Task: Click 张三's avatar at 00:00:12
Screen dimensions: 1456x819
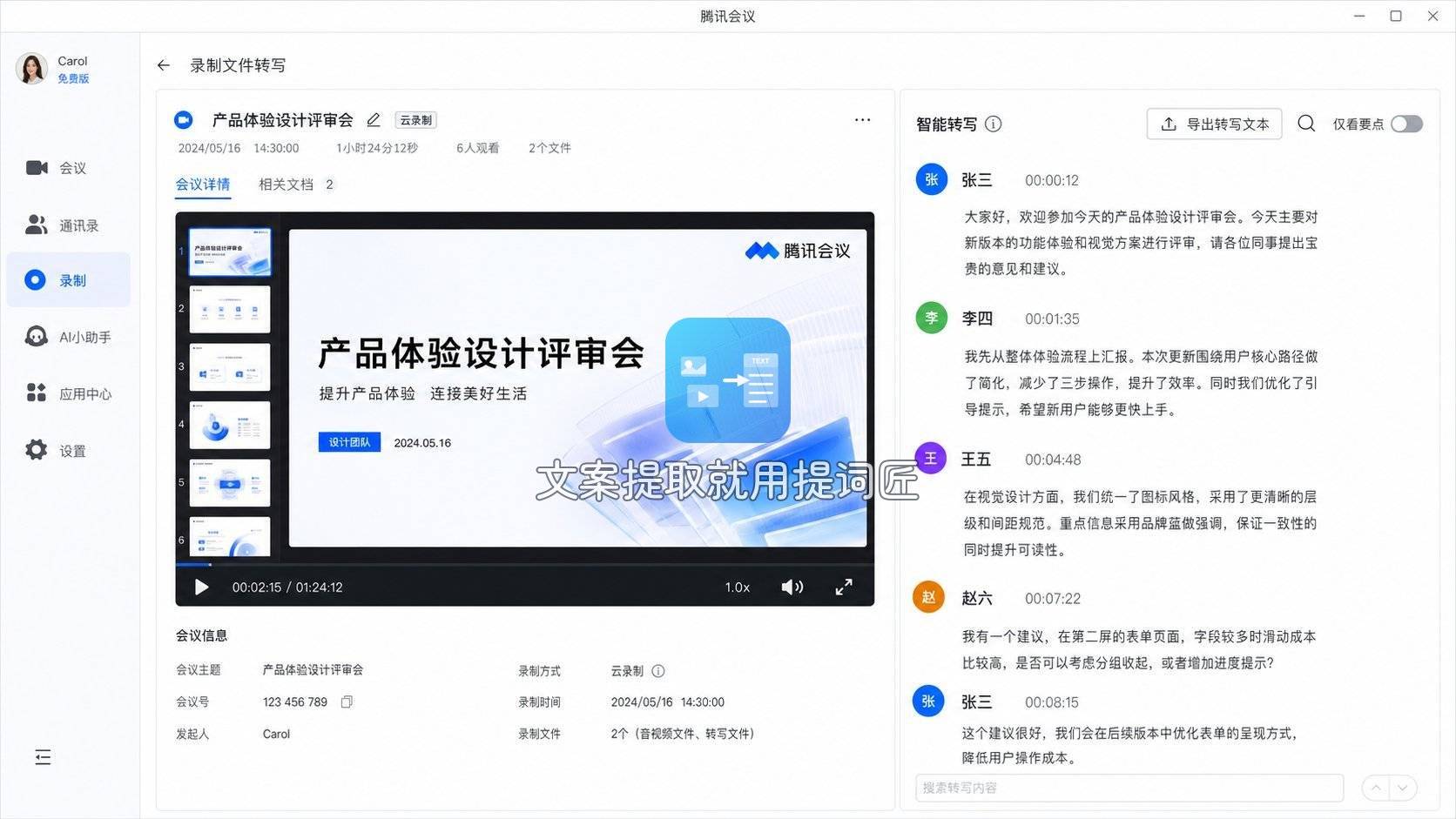Action: point(932,179)
